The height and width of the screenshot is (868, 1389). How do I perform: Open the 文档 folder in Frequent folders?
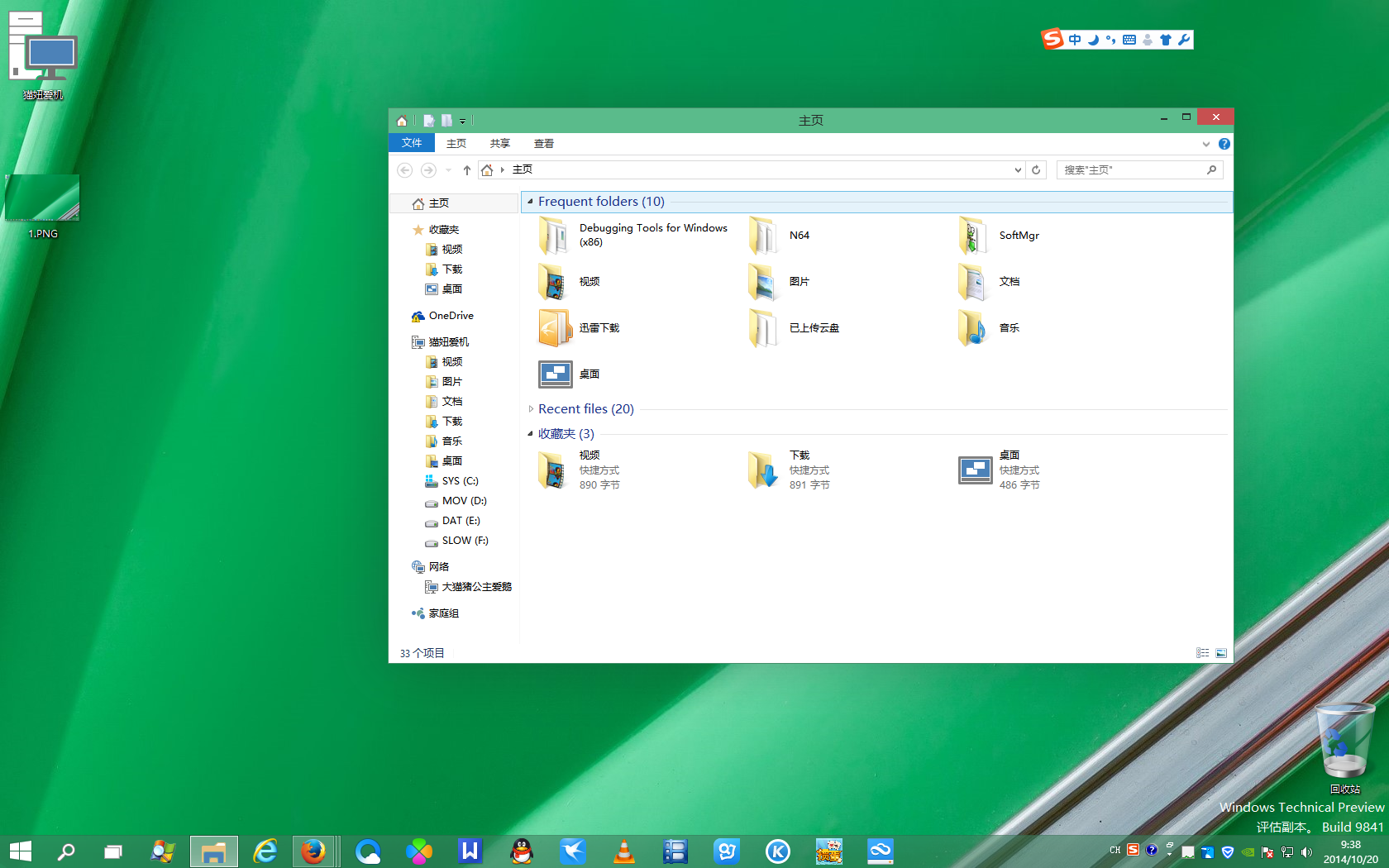989,282
